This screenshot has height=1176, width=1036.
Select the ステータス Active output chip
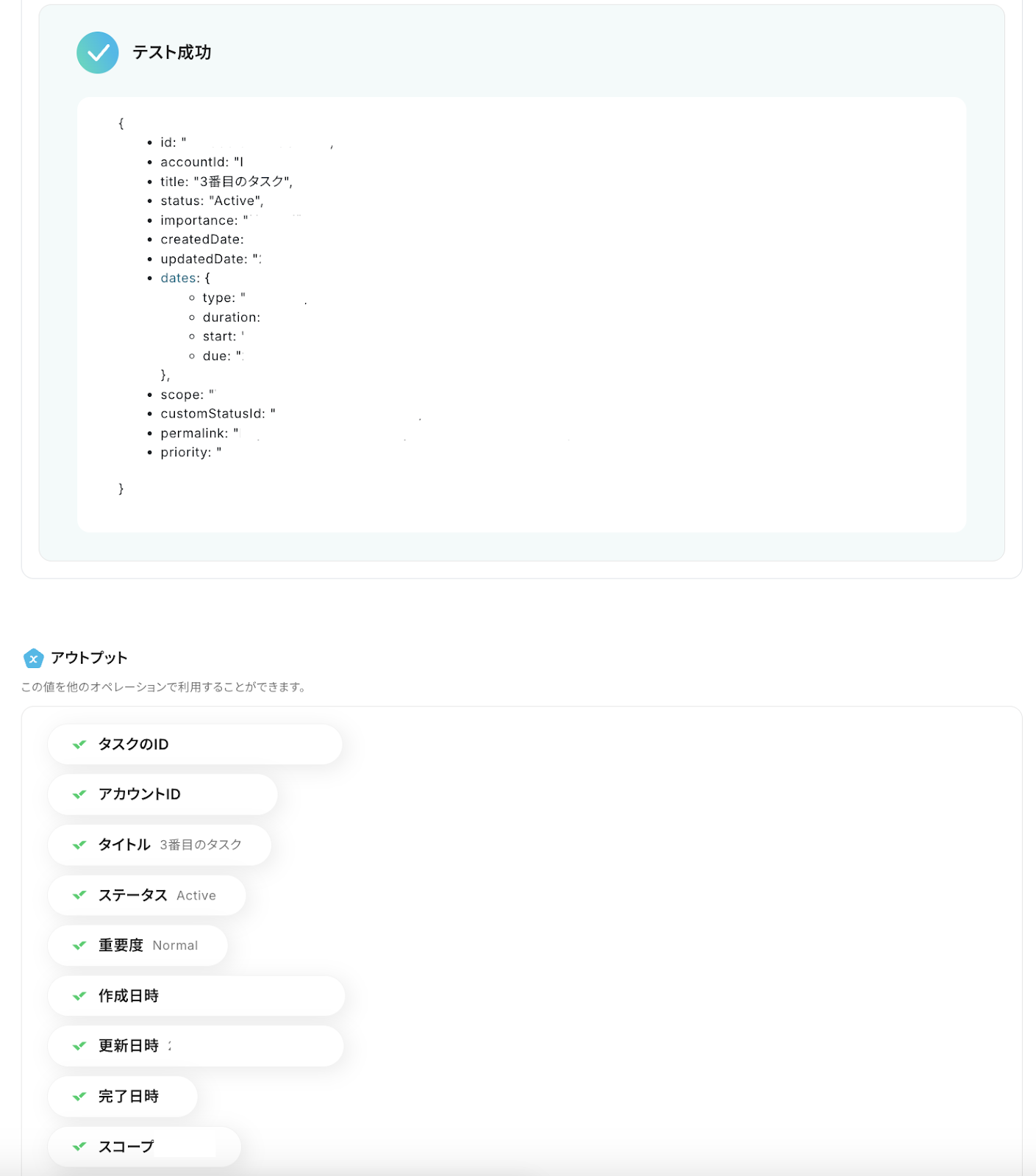[x=147, y=895]
